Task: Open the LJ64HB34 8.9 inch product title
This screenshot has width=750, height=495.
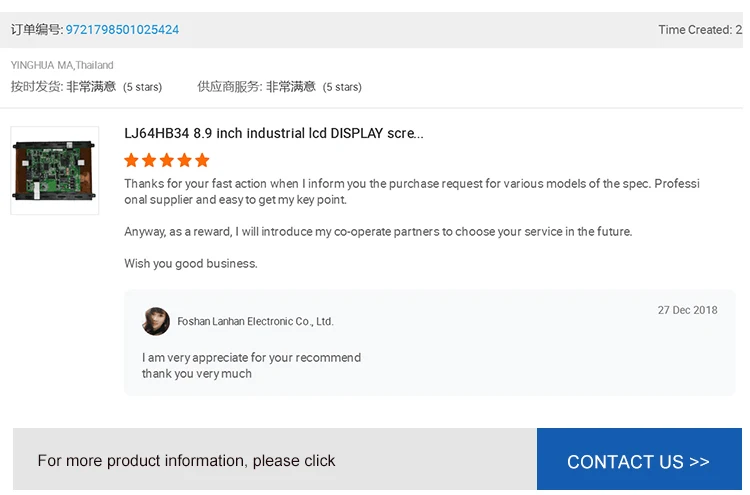Action: 273,133
